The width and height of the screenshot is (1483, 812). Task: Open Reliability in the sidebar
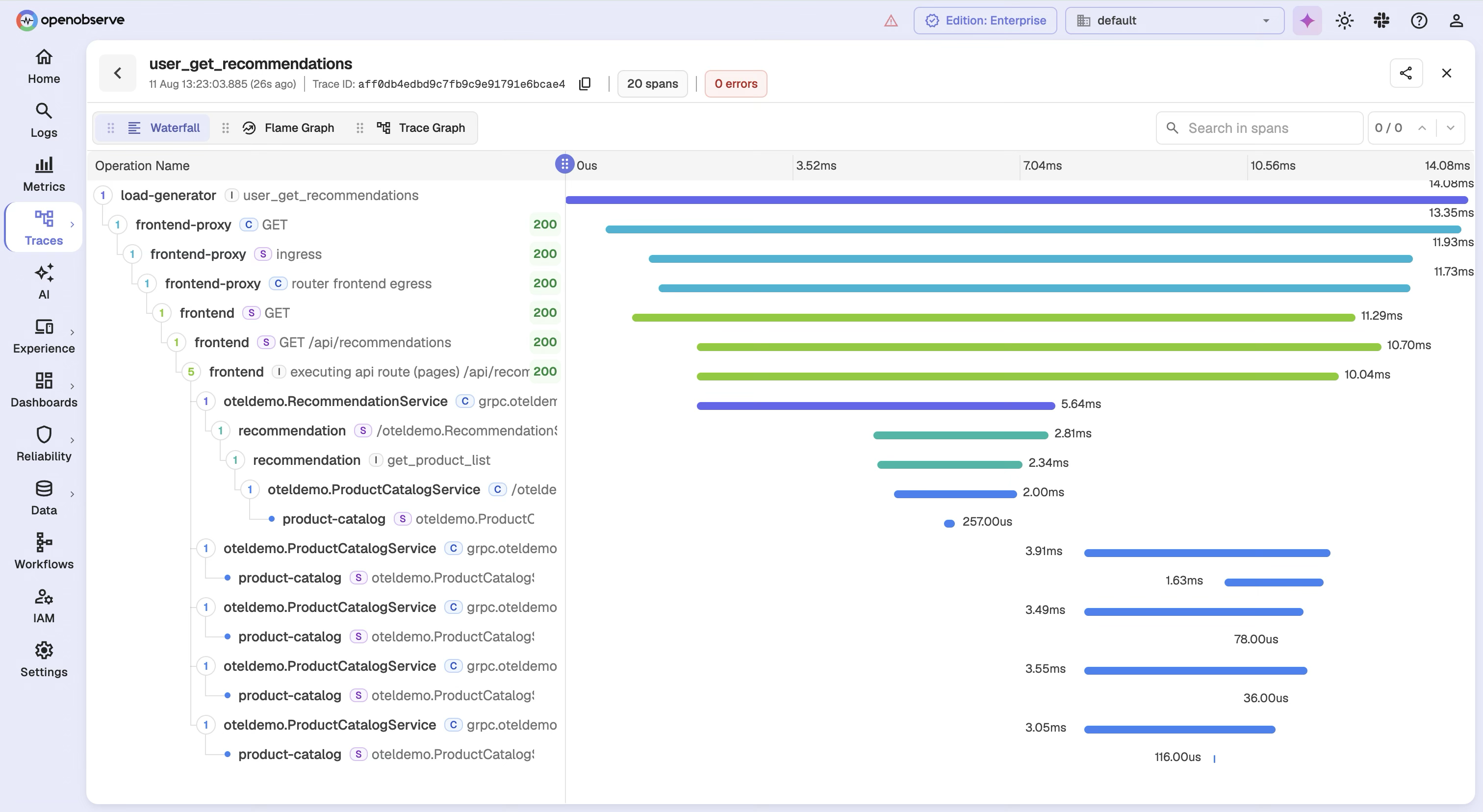pos(44,444)
